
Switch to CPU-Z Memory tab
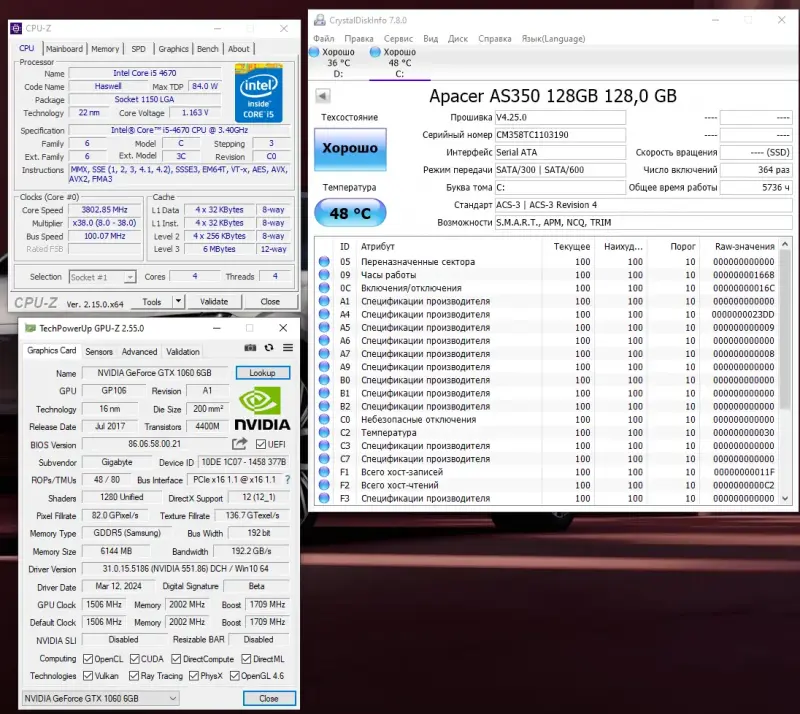tap(105, 49)
